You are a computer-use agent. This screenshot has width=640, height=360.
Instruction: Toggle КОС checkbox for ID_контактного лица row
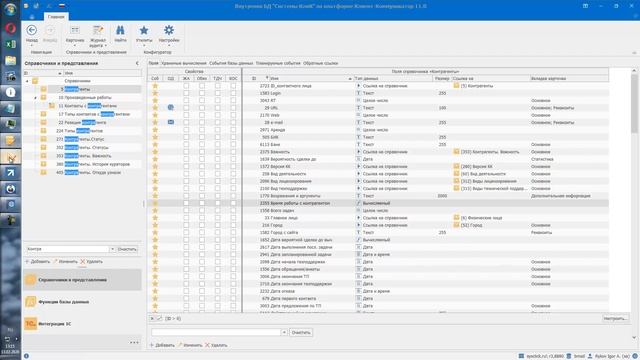pos(233,86)
